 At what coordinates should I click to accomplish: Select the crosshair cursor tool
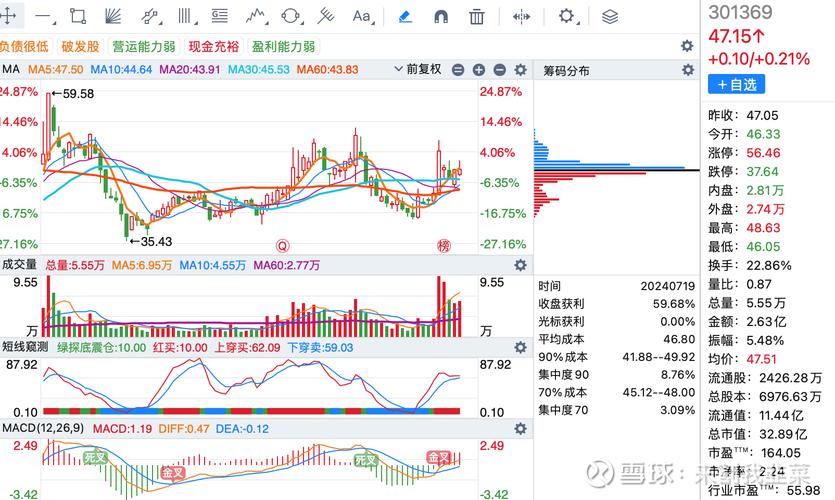tap(7, 16)
